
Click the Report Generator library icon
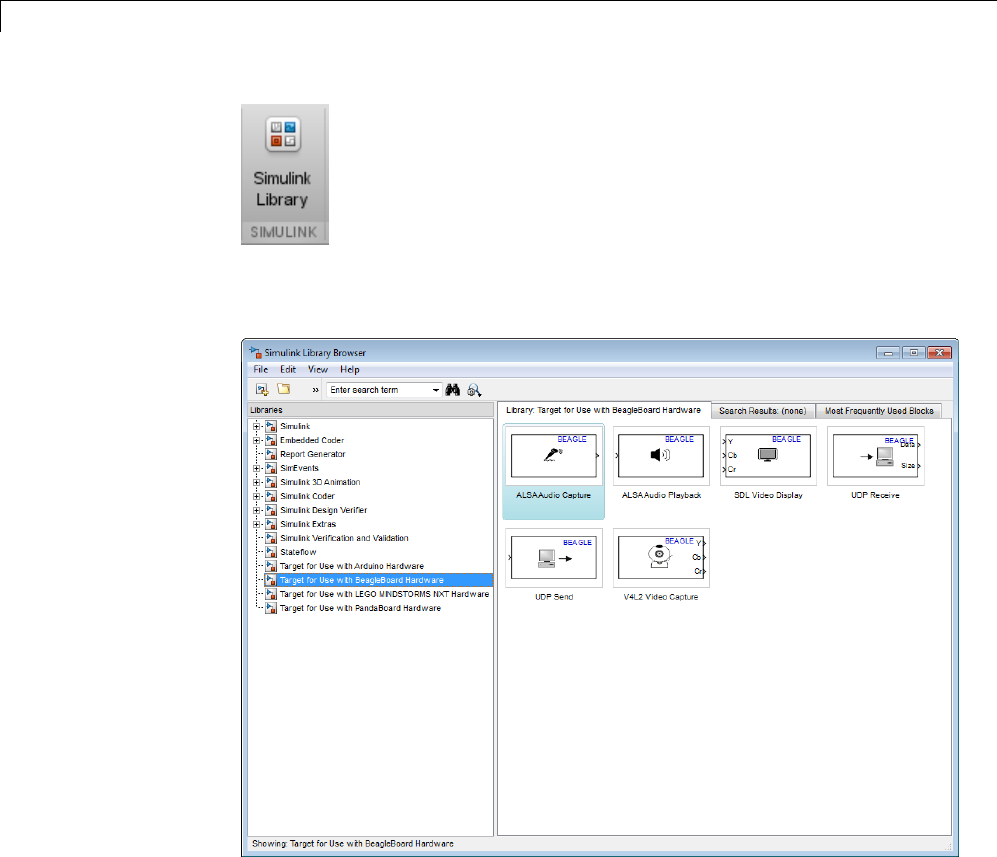point(271,454)
